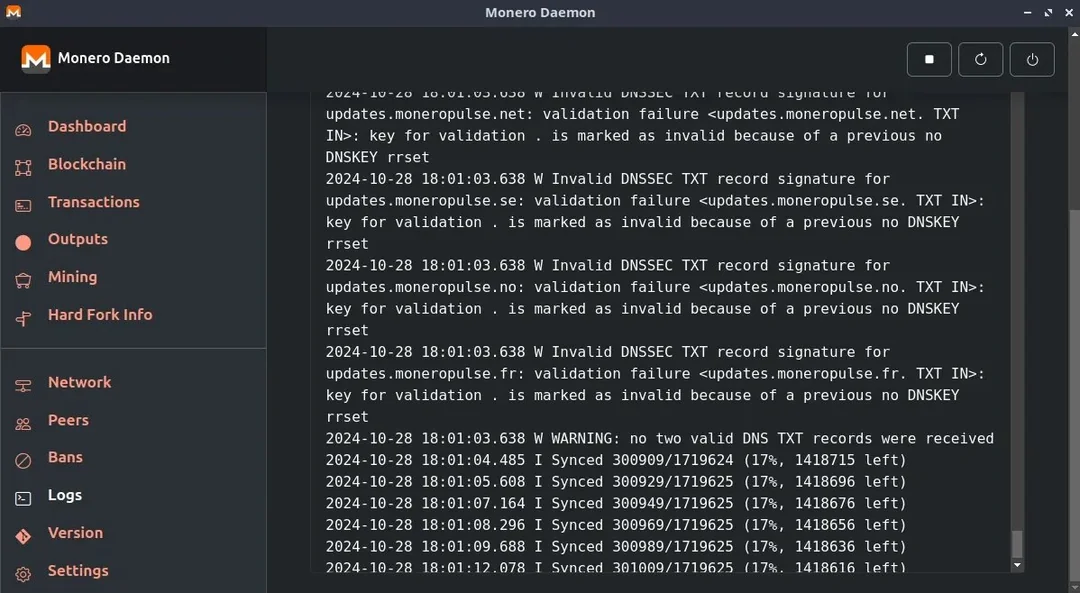Click the 'Synced 300929/1719625' log line
The image size is (1080, 593).
pyautogui.click(x=616, y=481)
